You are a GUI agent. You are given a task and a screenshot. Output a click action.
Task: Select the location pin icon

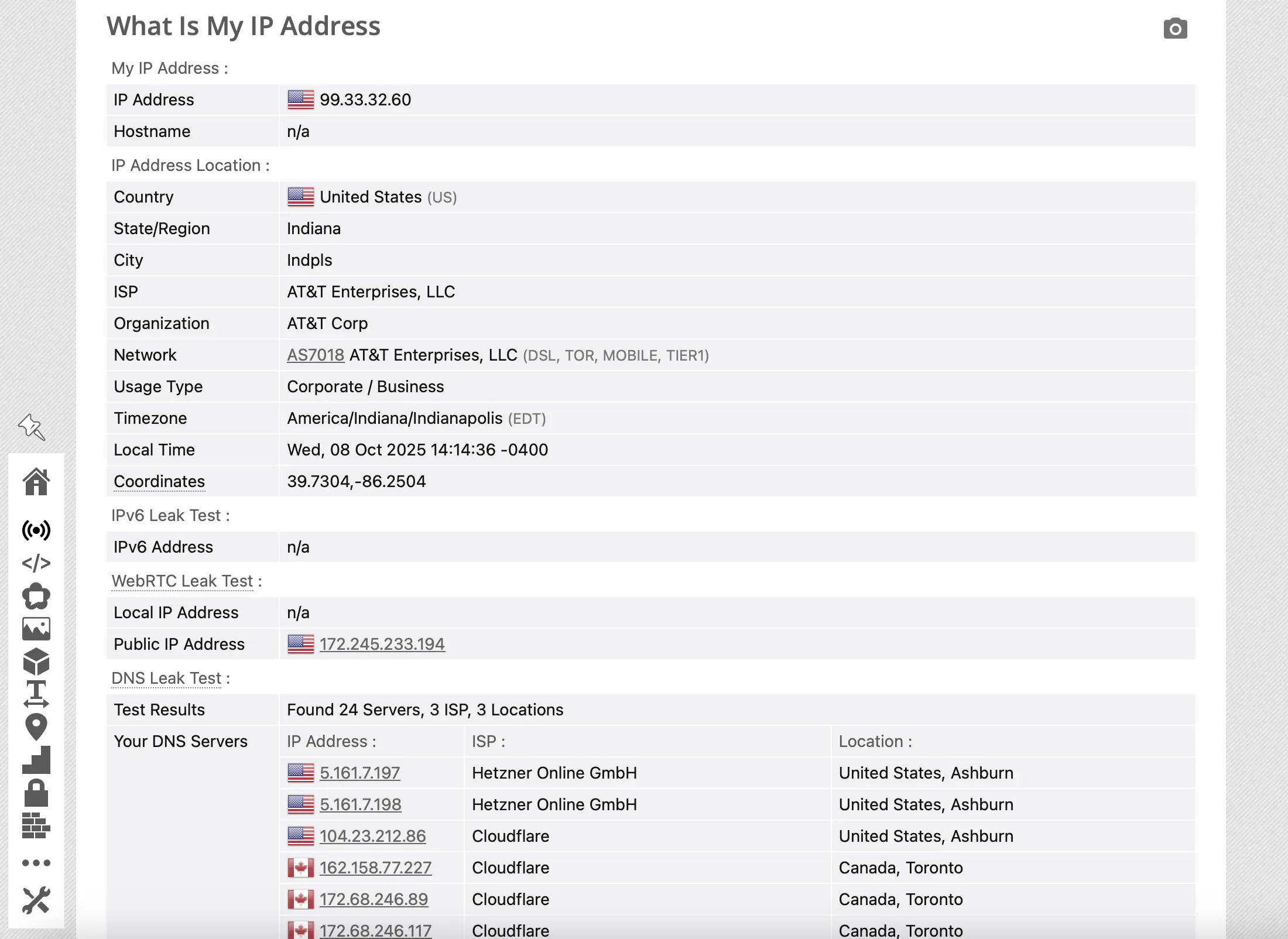36,726
